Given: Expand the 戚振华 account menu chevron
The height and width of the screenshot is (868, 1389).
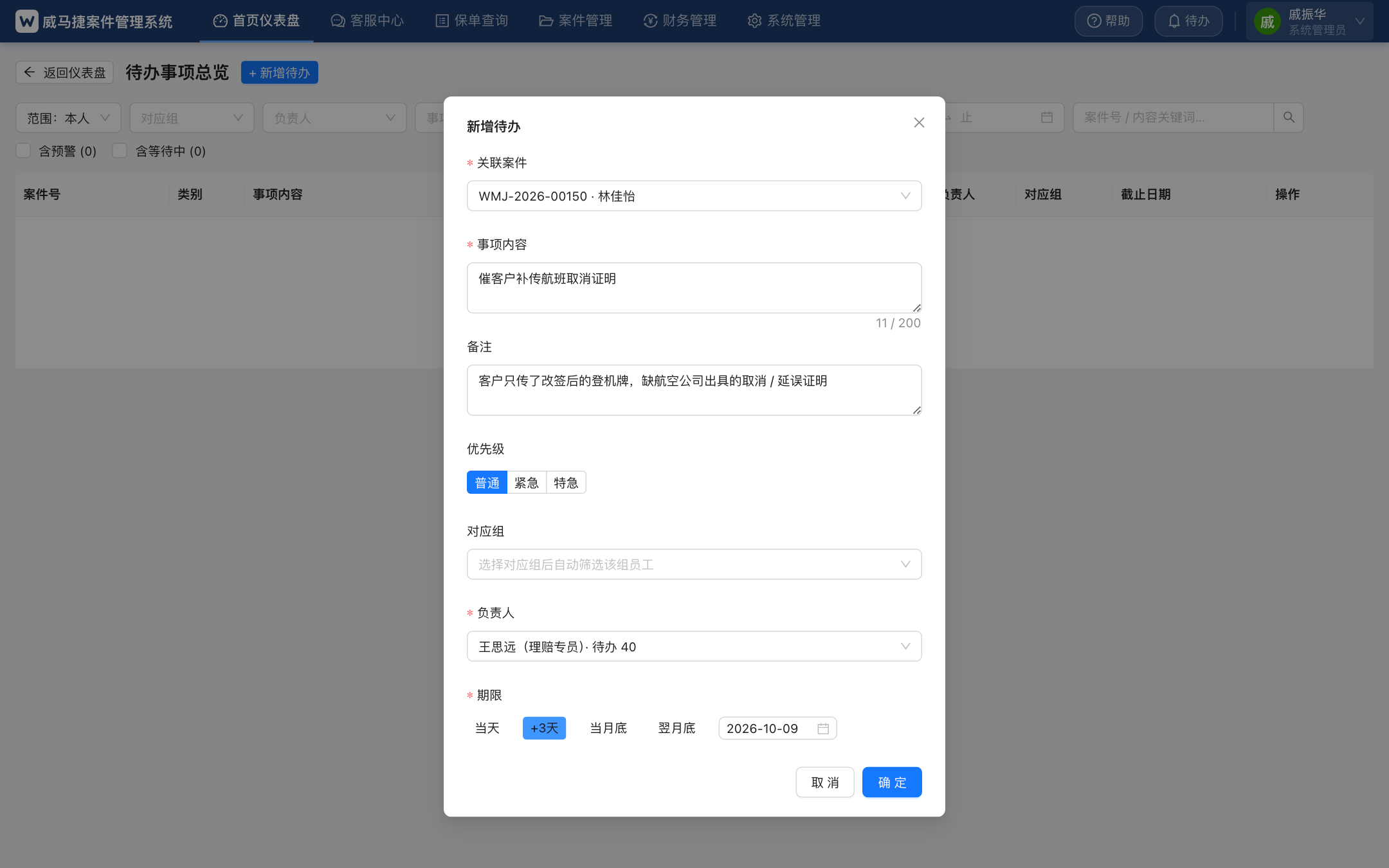Looking at the screenshot, I should coord(1360,21).
